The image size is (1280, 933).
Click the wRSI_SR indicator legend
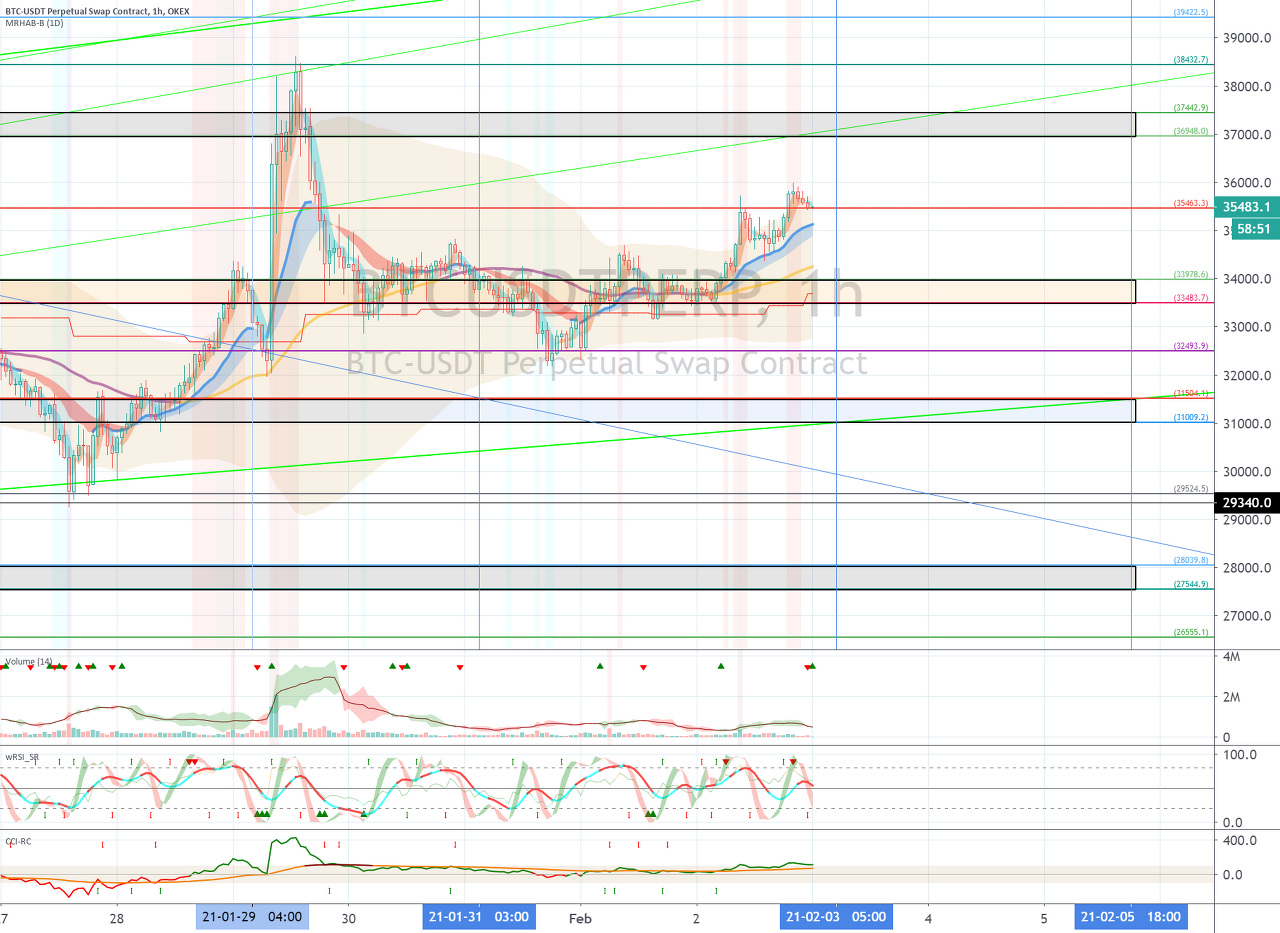point(22,757)
